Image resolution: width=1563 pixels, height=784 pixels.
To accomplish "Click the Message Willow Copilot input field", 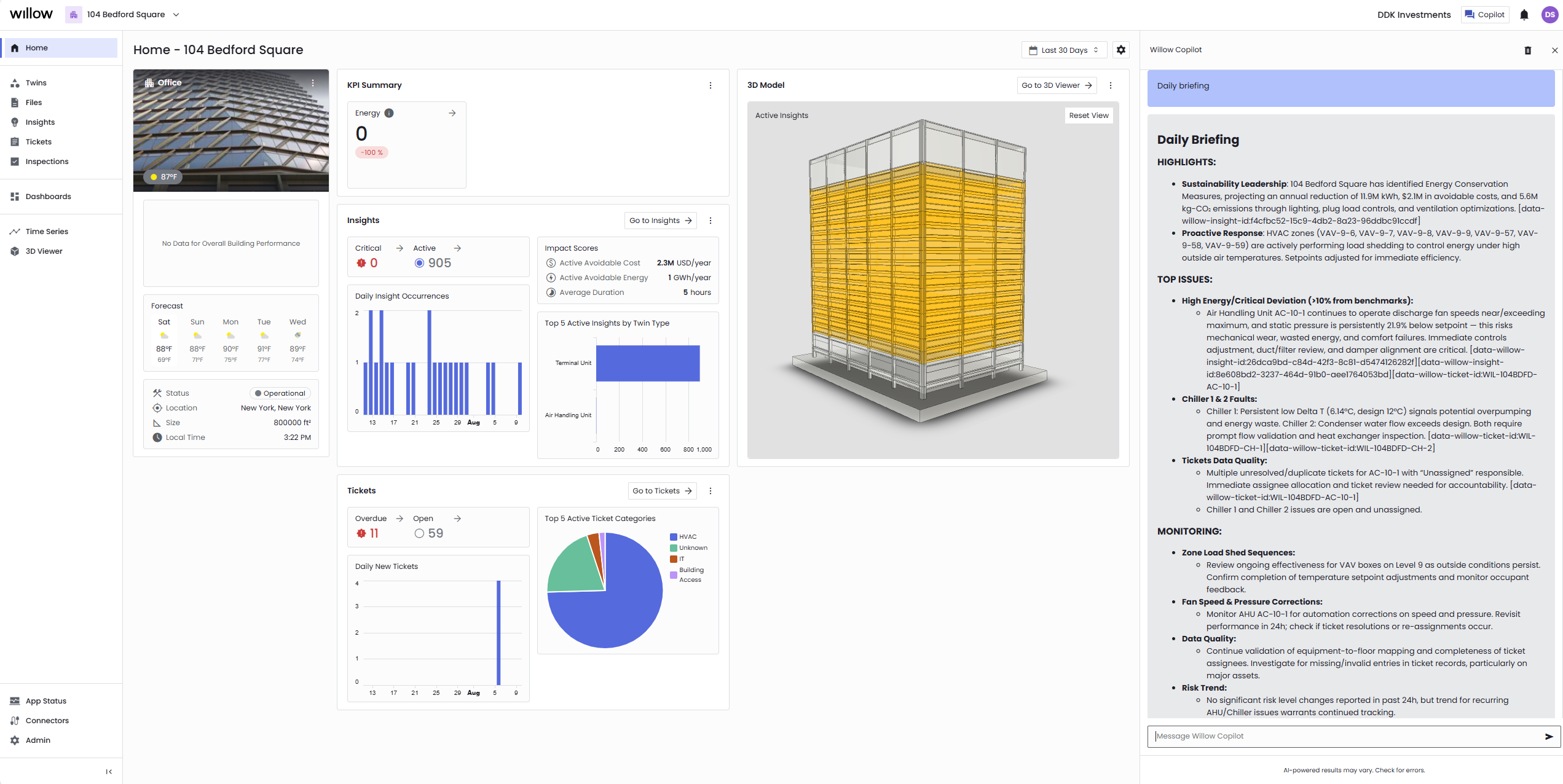I will (1321, 735).
